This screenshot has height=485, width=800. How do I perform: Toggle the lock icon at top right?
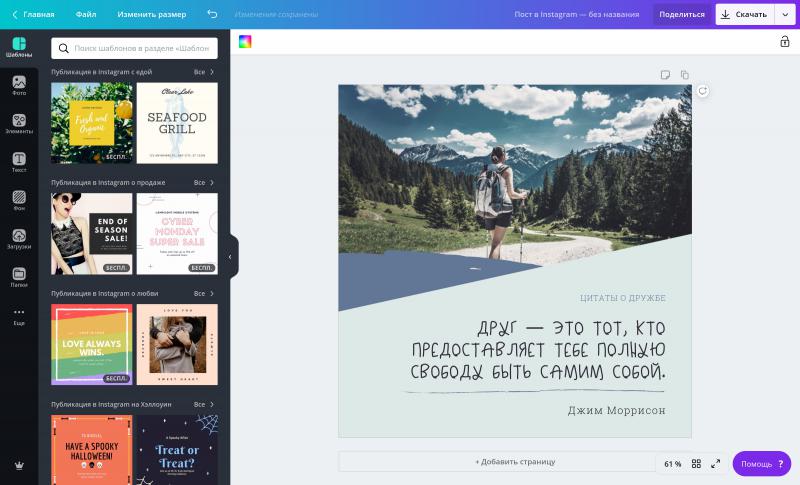785,41
